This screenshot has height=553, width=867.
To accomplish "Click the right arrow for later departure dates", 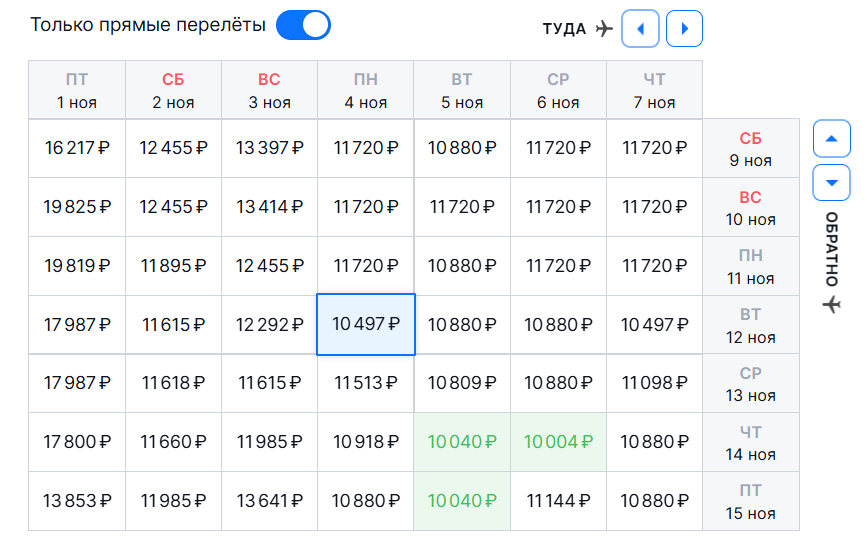I will pyautogui.click(x=684, y=29).
